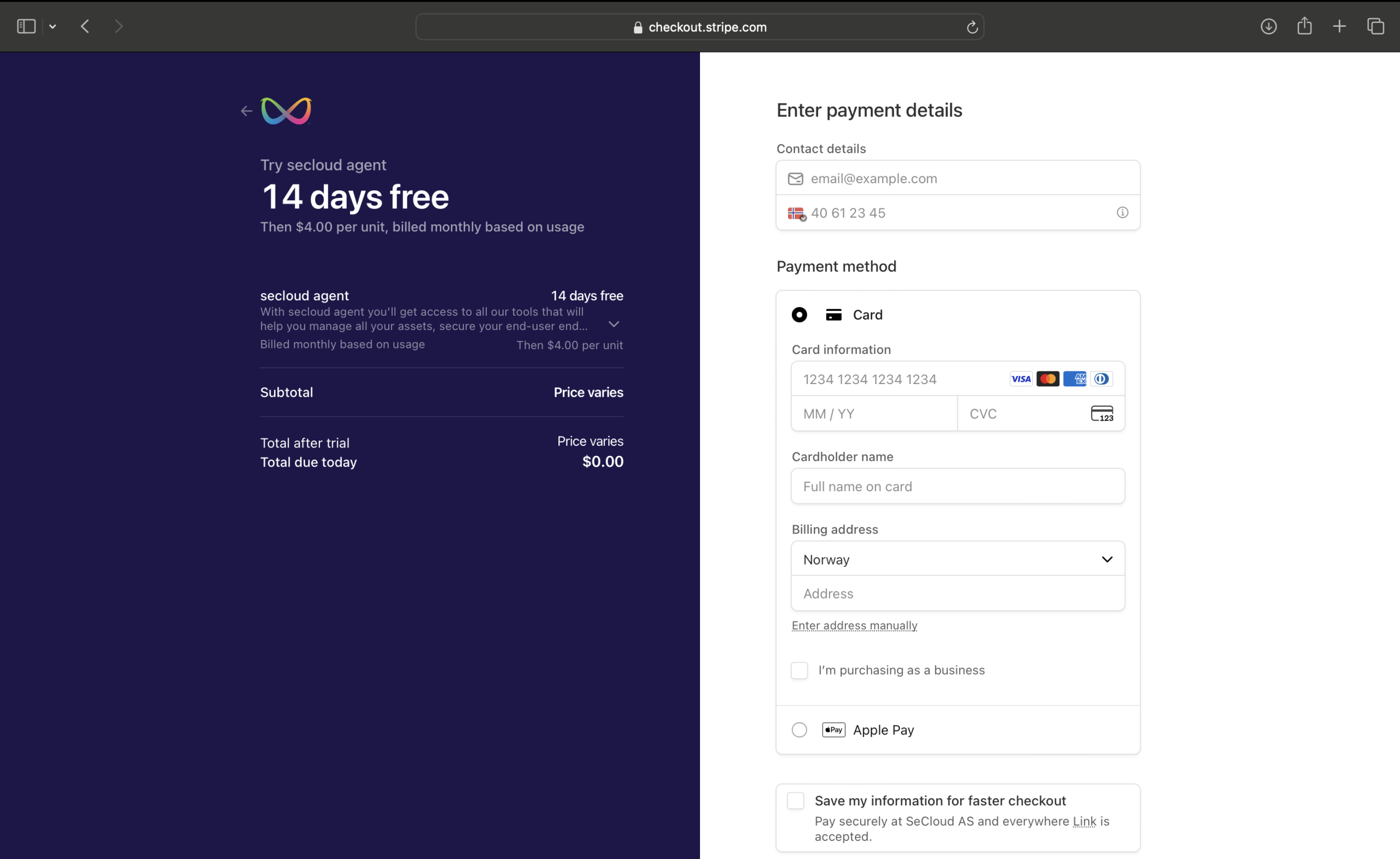Click the SeCloud infinity logo
This screenshot has height=859, width=1400.
(x=287, y=111)
